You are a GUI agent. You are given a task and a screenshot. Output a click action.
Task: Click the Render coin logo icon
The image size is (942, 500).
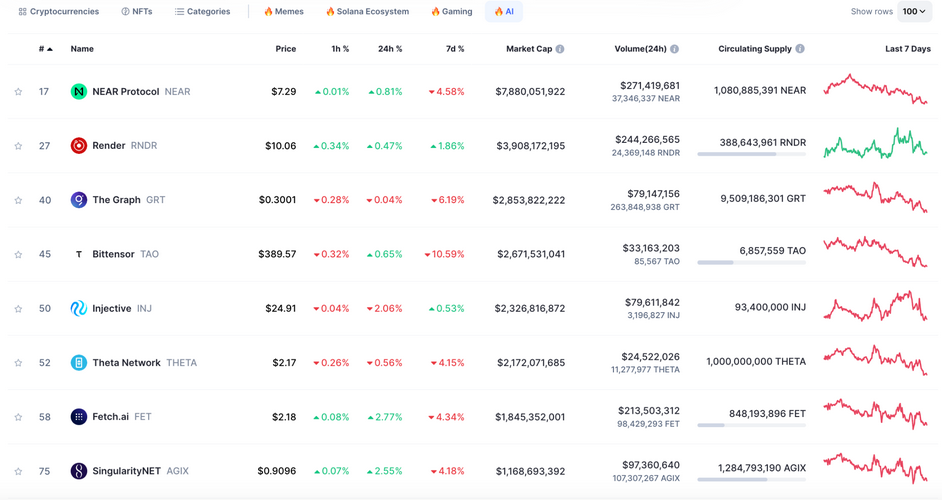coord(78,146)
